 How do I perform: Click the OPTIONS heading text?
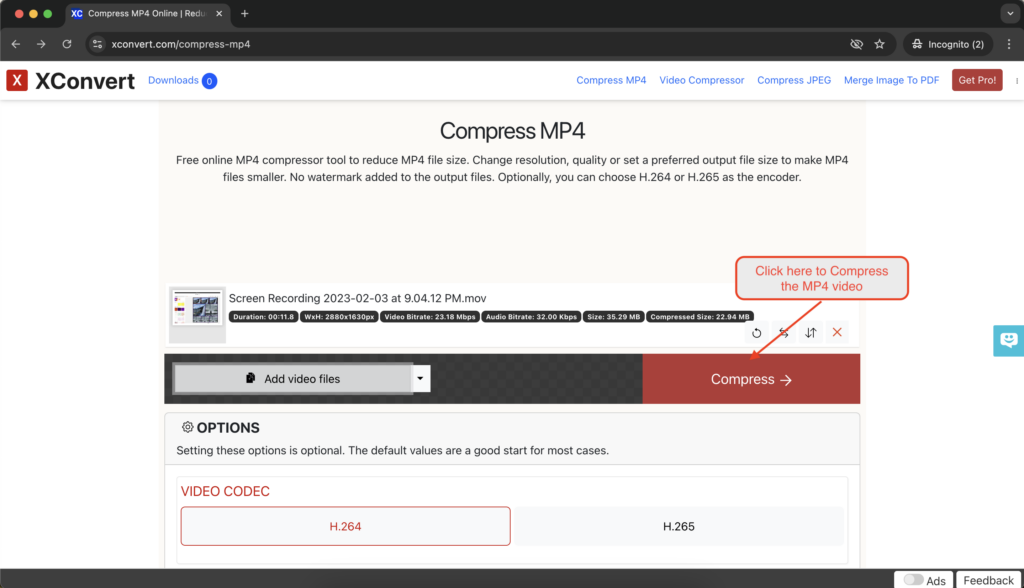[x=228, y=428]
